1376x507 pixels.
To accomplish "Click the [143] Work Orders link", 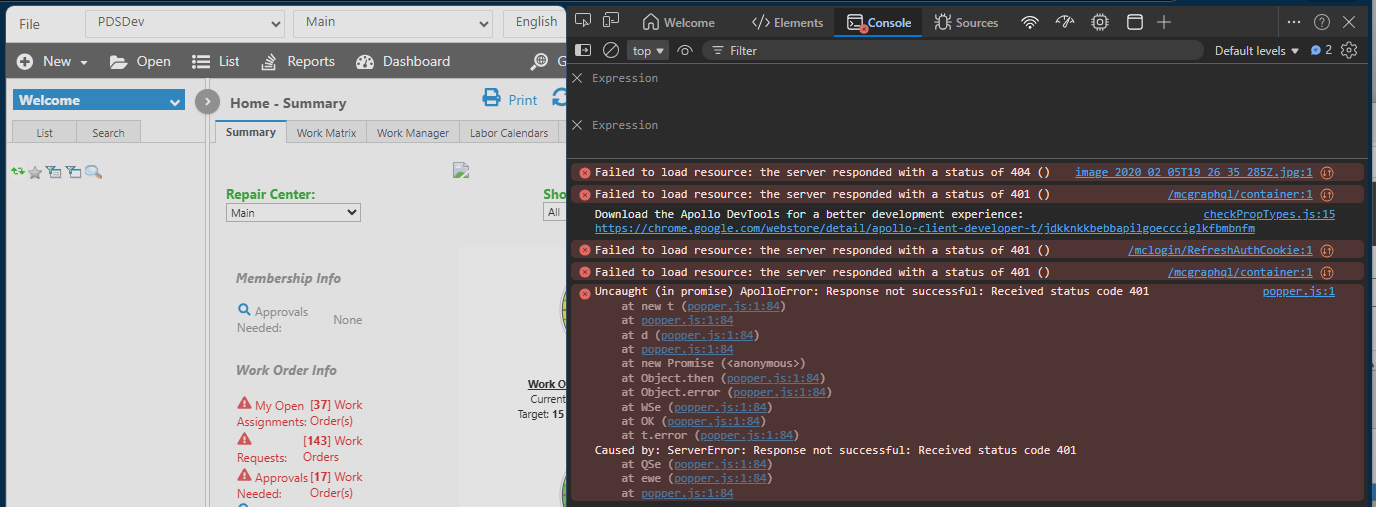I will point(333,449).
